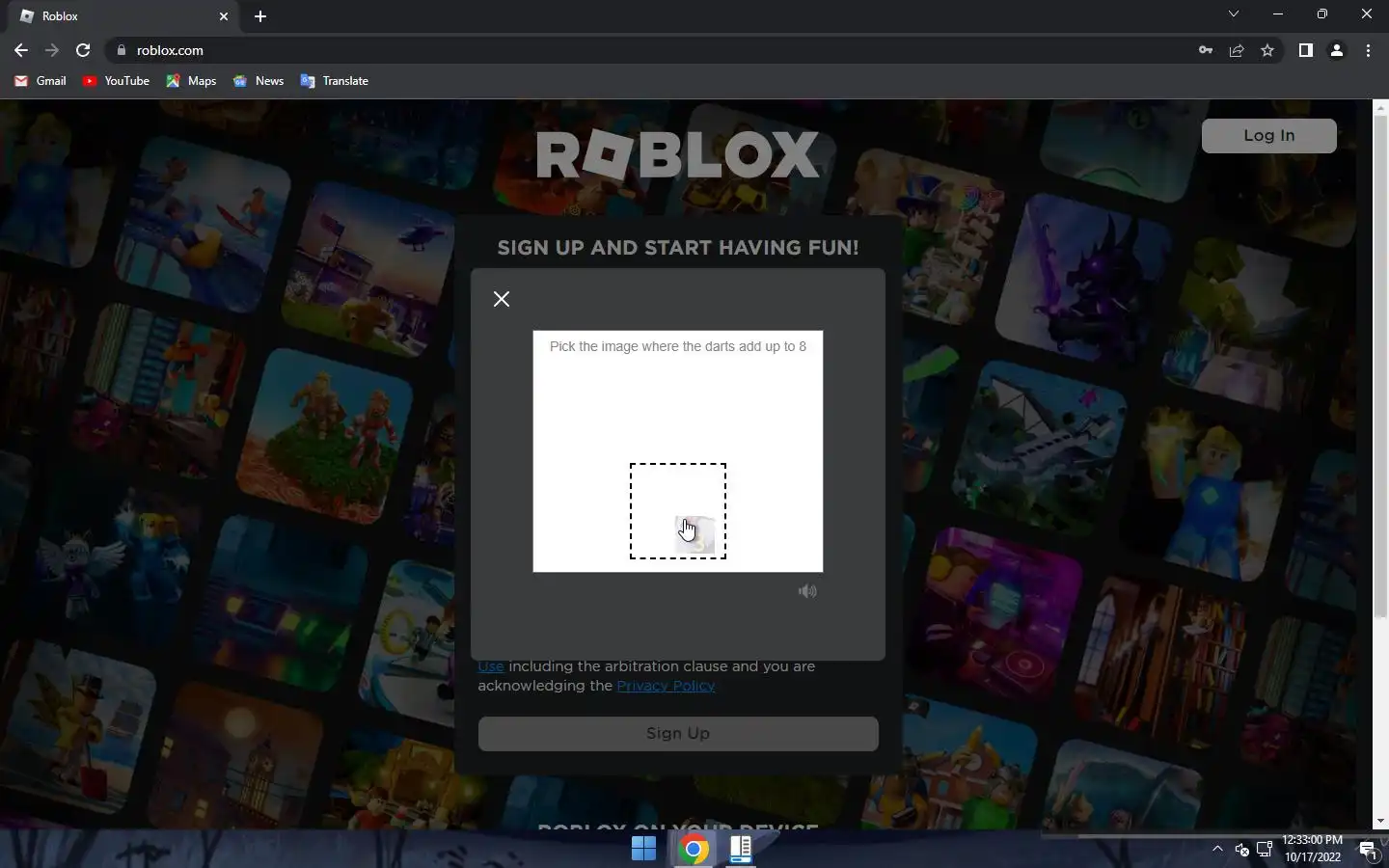This screenshot has width=1389, height=868.
Task: Bookmark this tab with the star
Action: [1267, 50]
